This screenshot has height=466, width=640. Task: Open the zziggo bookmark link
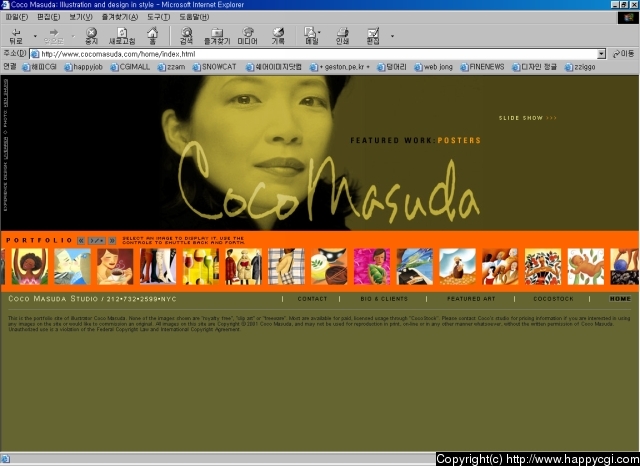(580, 67)
